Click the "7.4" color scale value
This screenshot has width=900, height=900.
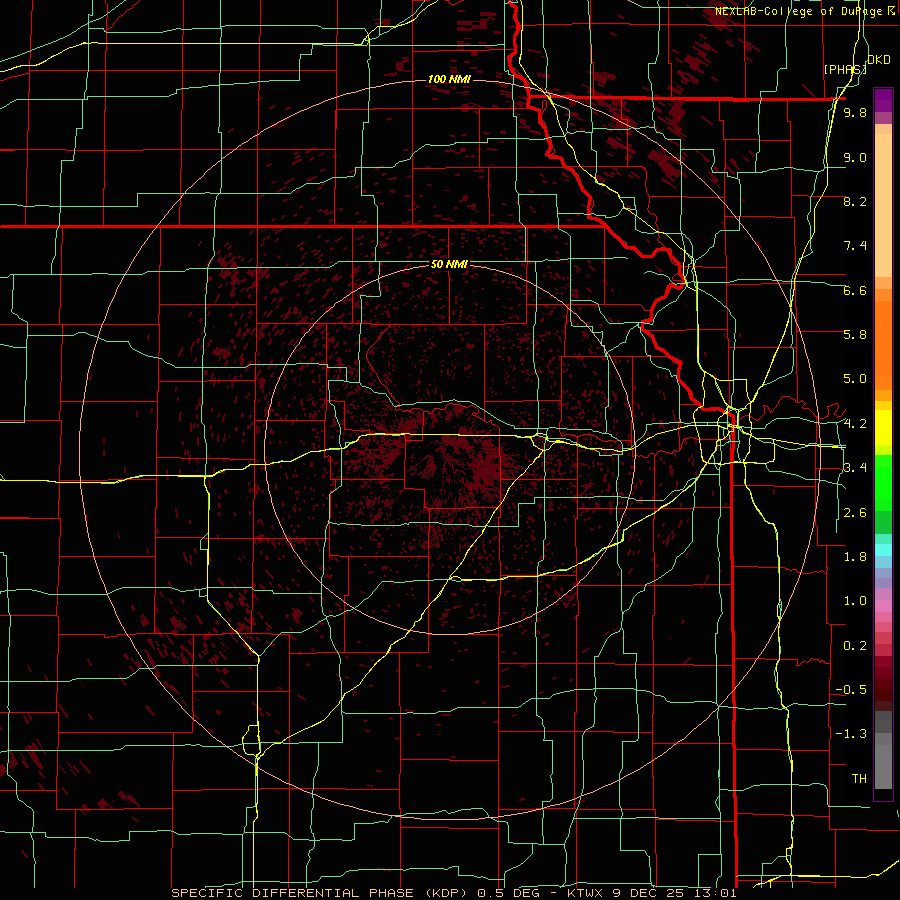coord(855,246)
